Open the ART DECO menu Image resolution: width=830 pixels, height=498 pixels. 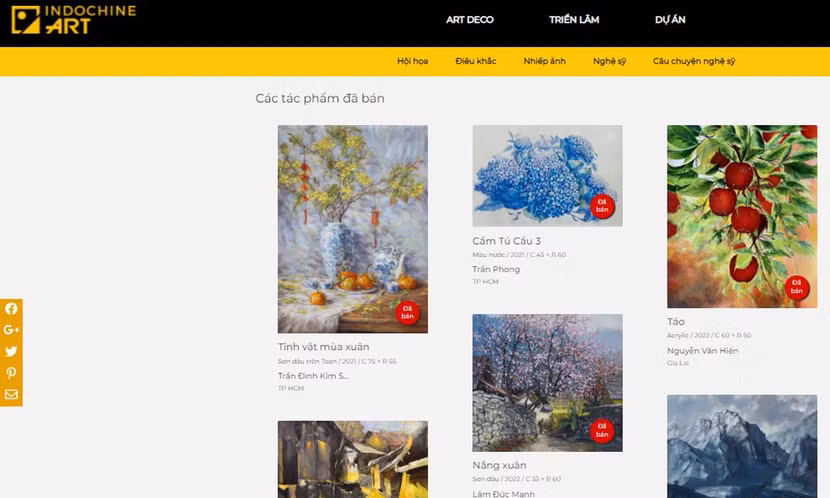470,20
